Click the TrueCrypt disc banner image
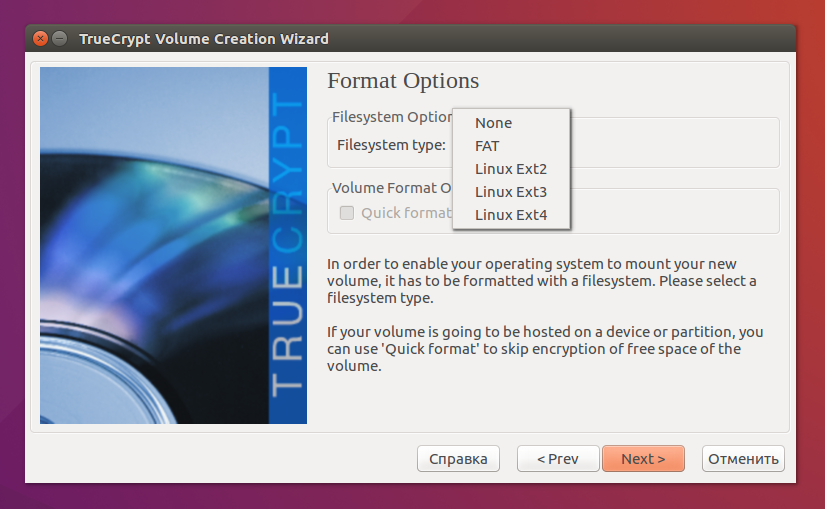The height and width of the screenshot is (509, 825). tap(154, 245)
